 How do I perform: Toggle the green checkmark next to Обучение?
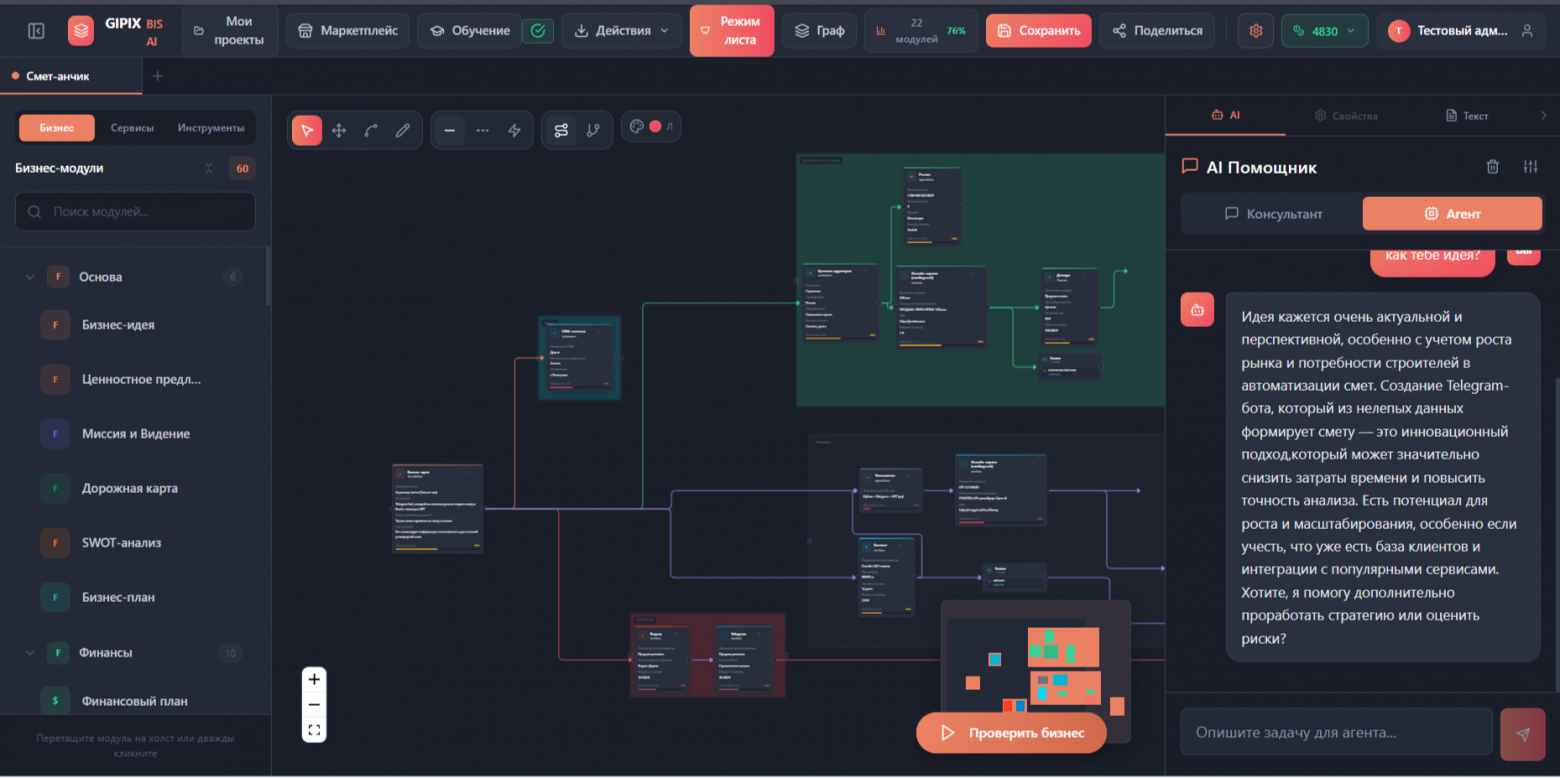538,31
